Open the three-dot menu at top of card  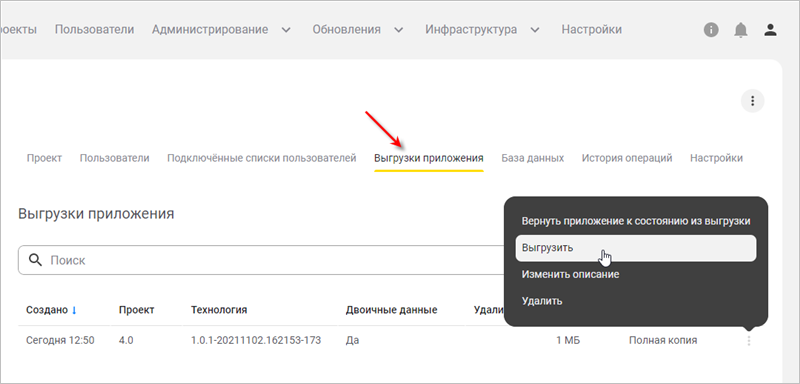pos(752,101)
